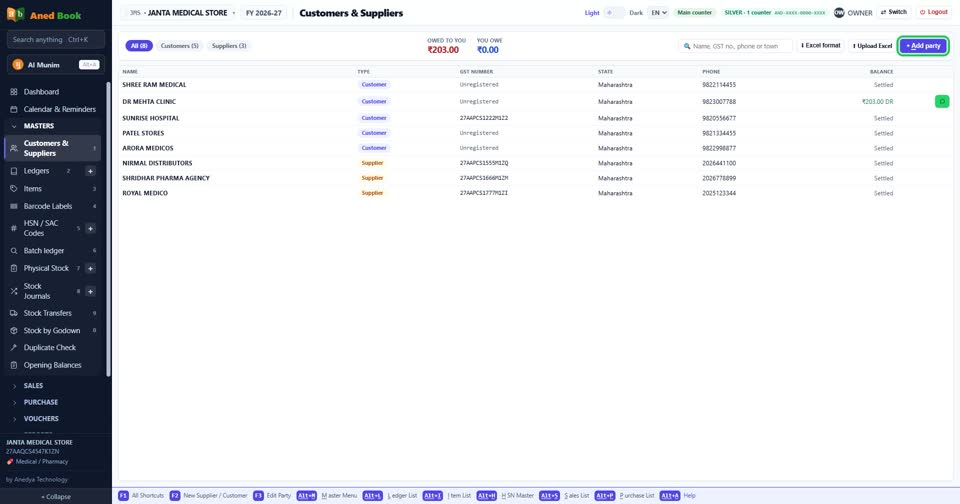Expand the PURCHASE section
Screen dimensions: 960x504
tap(40, 402)
